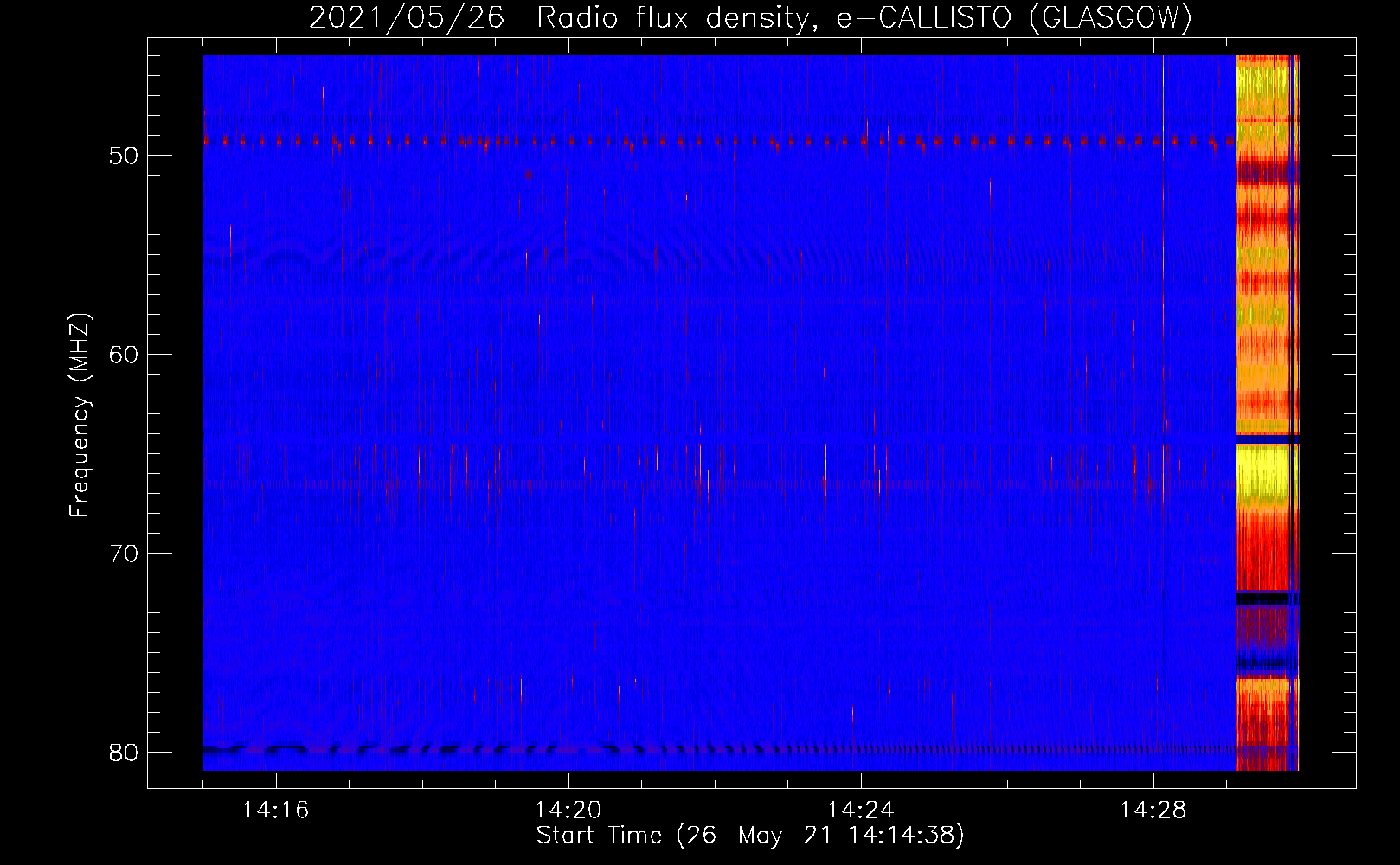Click the '14:16' time tick label

pyautogui.click(x=275, y=811)
